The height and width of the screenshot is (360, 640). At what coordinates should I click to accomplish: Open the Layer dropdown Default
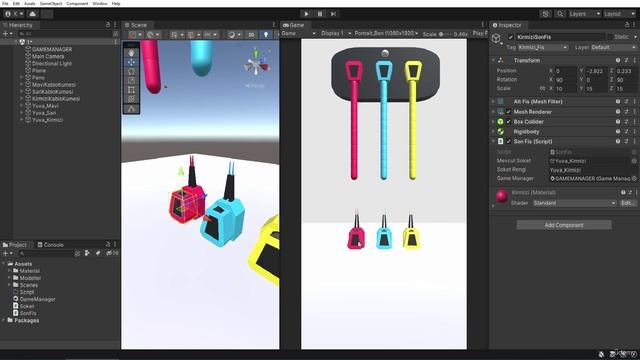click(x=613, y=47)
